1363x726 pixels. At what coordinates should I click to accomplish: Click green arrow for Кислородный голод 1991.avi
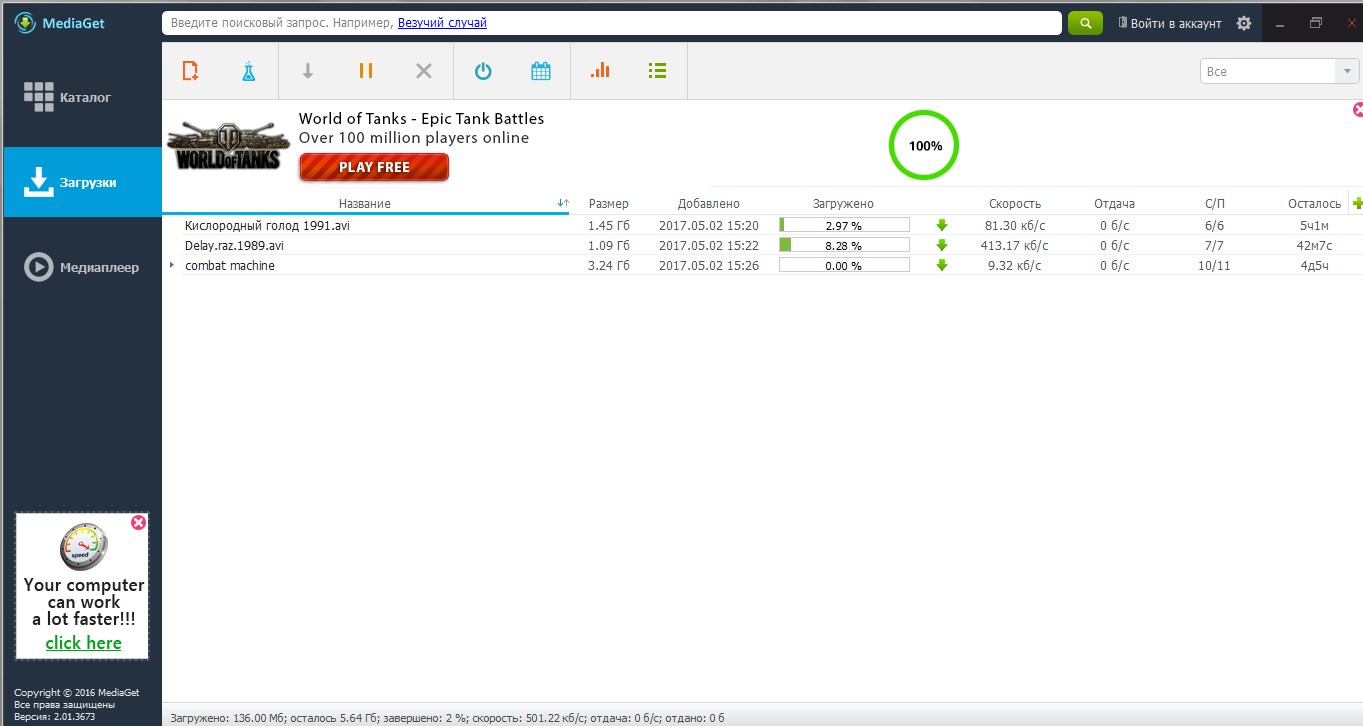coord(941,225)
